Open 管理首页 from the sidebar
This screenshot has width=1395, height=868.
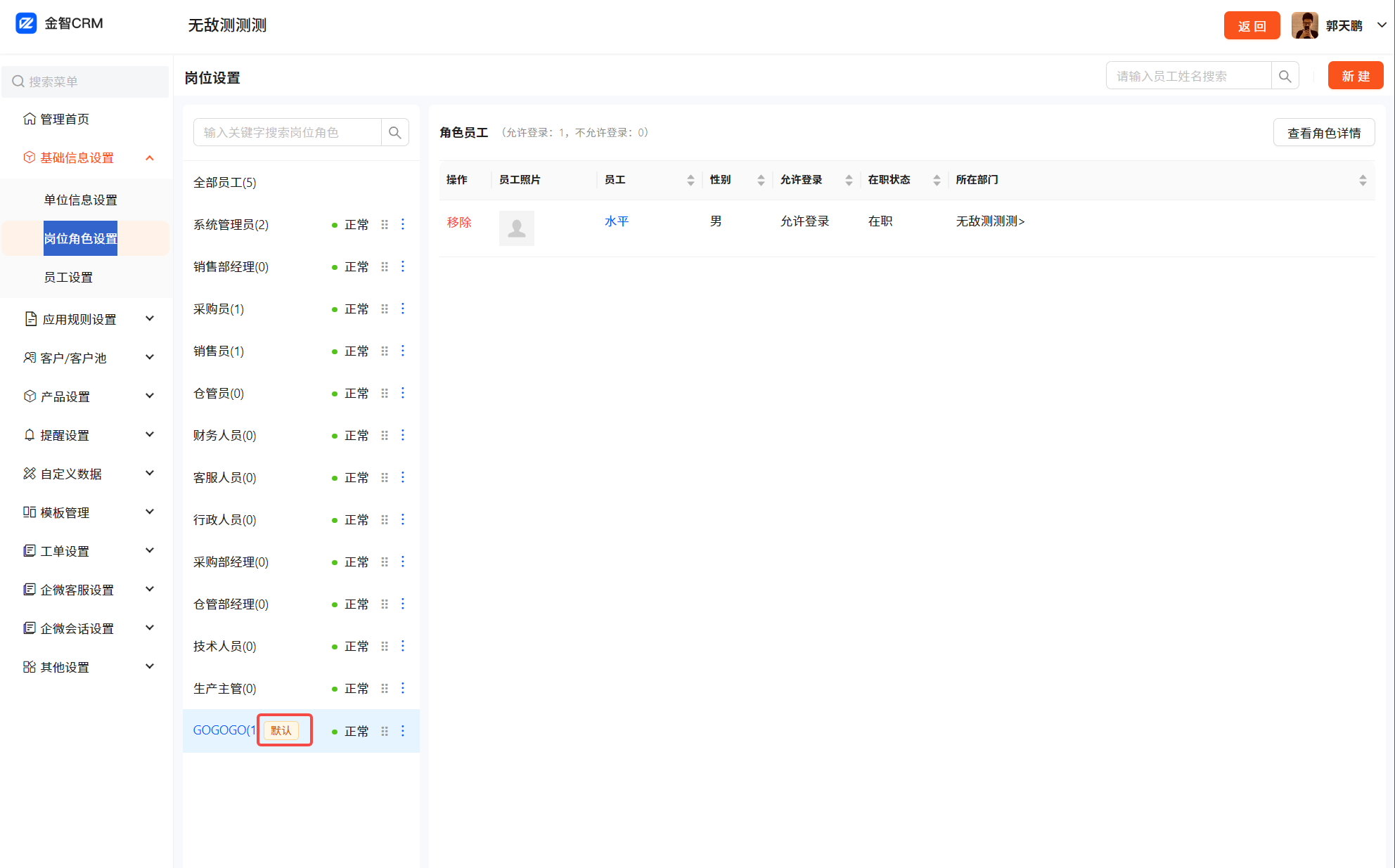65,119
